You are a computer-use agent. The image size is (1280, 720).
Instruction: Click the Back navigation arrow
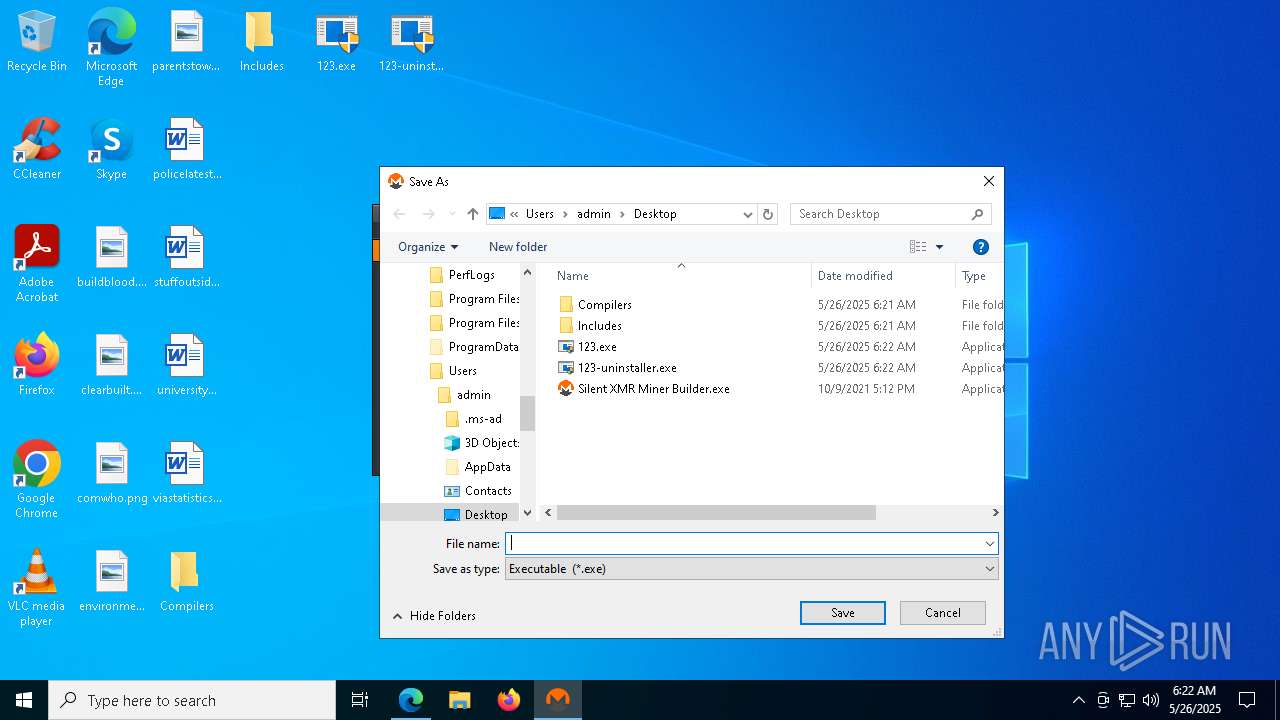[399, 214]
